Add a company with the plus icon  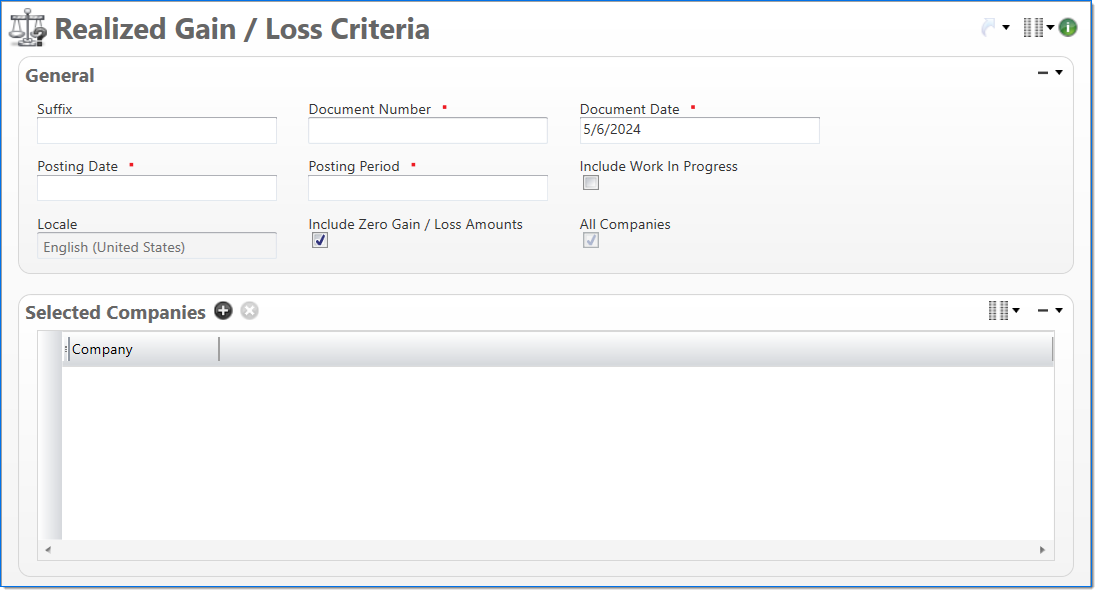[223, 311]
